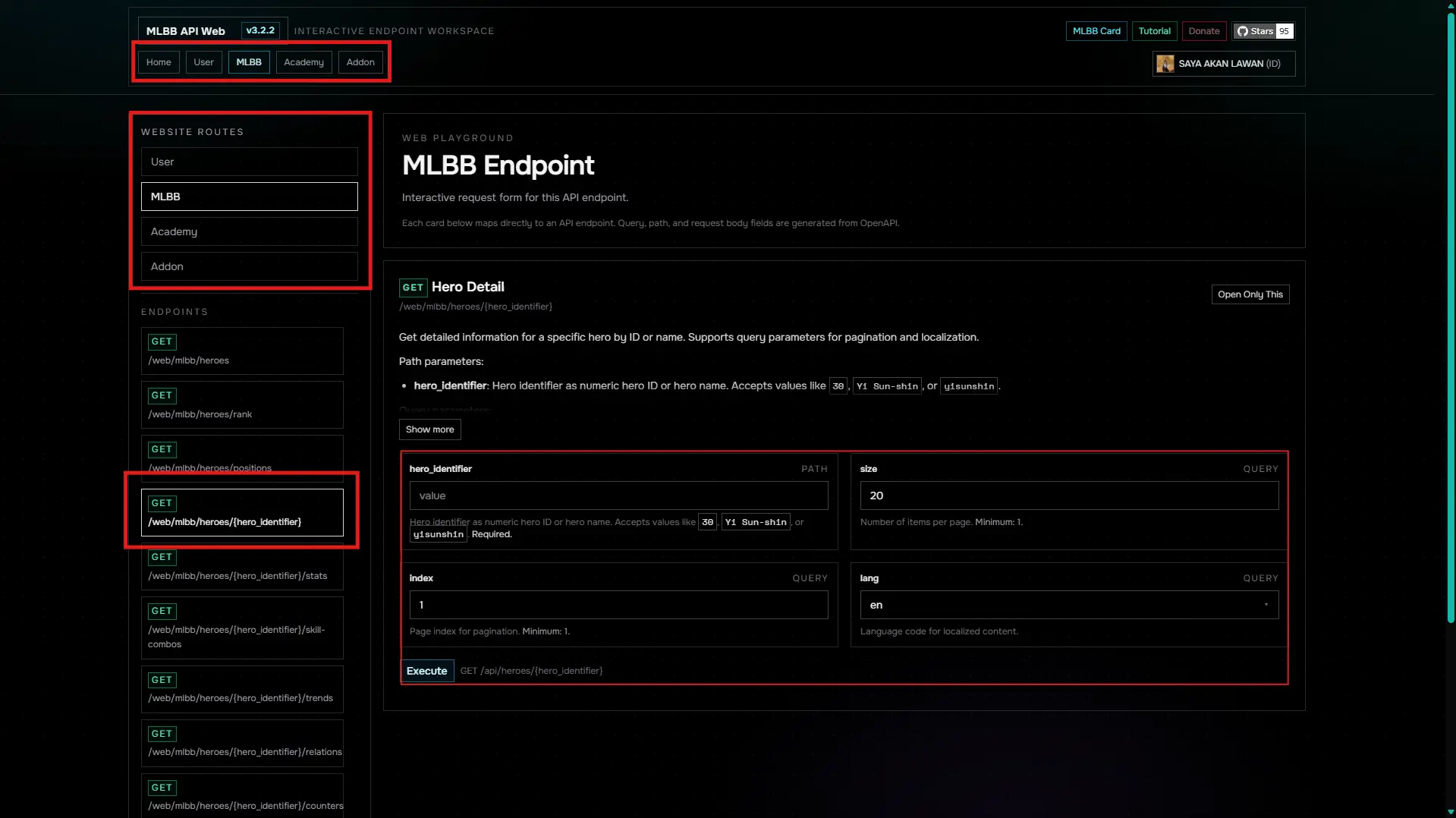
Task: Open the /web/mlbb/heroes endpoint
Action: coord(242,351)
